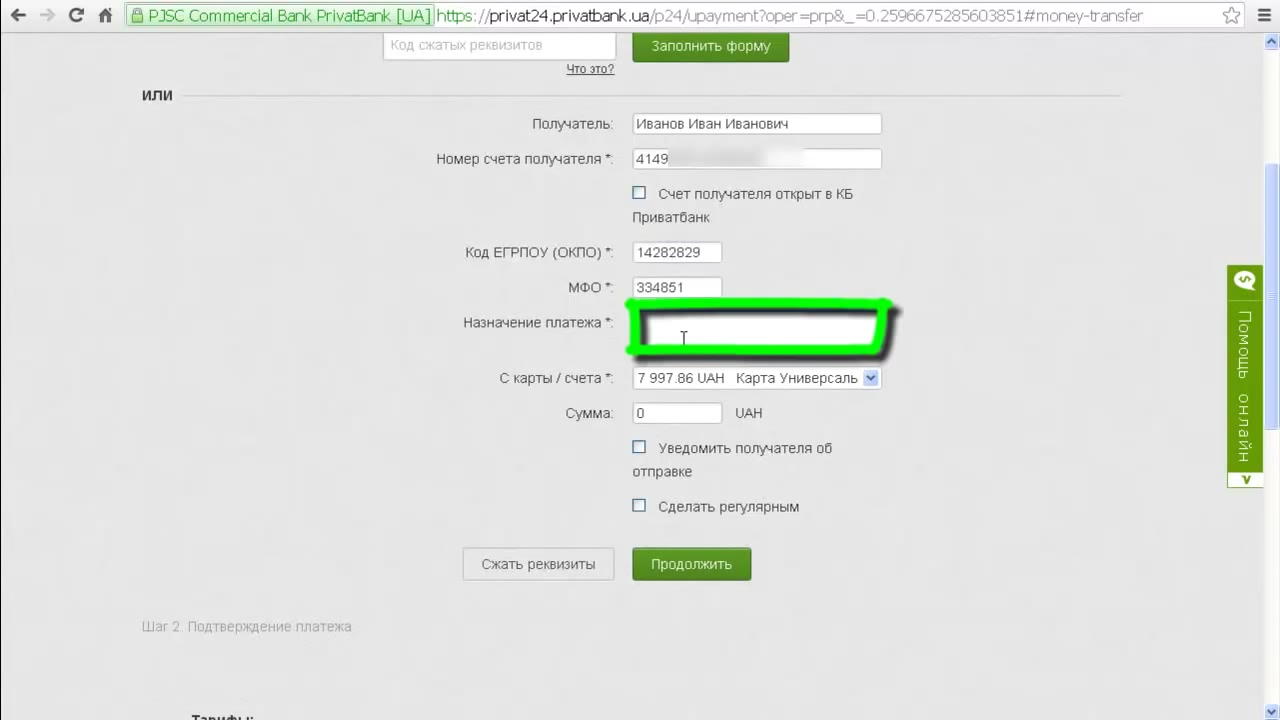Click the 'Код сжатых реквизитов' field
The image size is (1280, 720).
[499, 46]
